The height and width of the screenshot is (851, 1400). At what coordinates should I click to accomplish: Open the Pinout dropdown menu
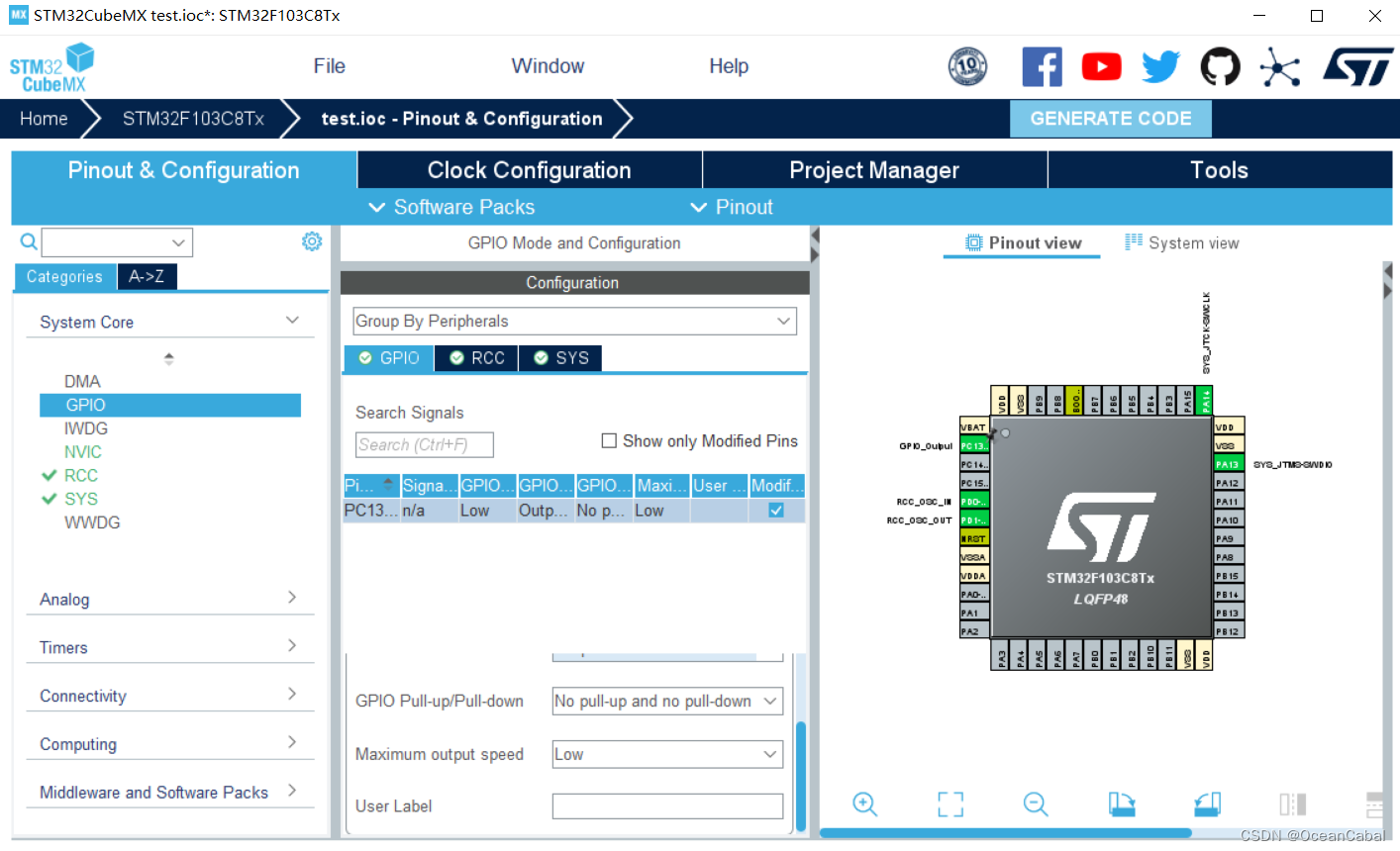(732, 207)
